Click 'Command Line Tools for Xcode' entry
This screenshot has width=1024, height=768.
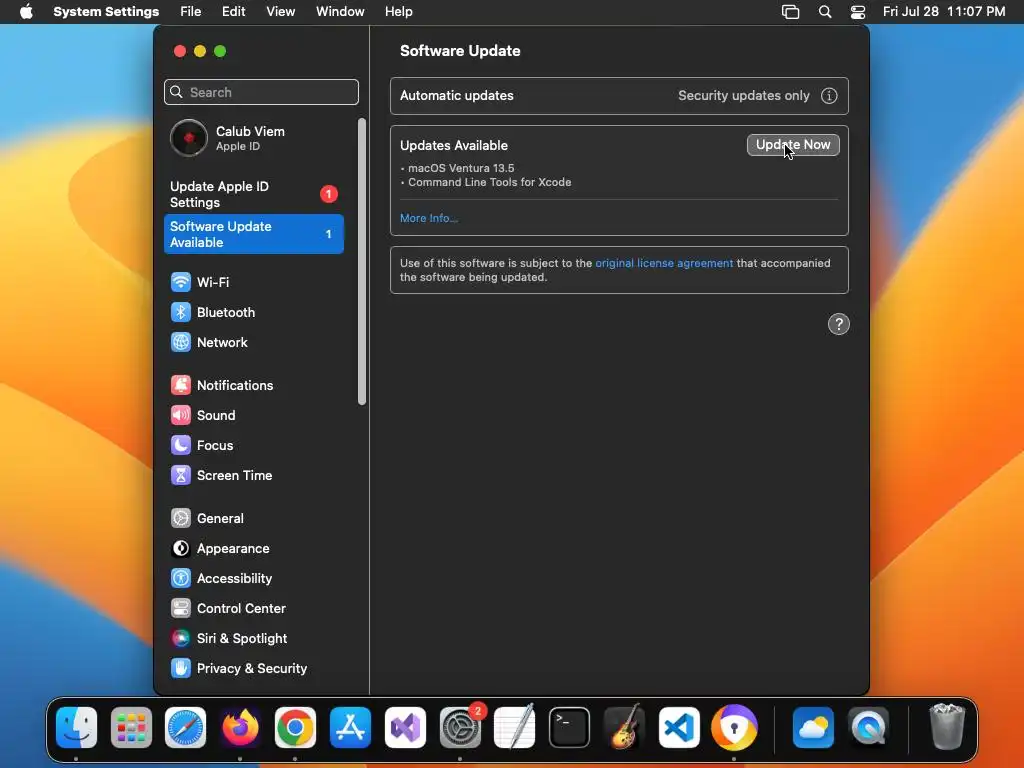click(490, 182)
